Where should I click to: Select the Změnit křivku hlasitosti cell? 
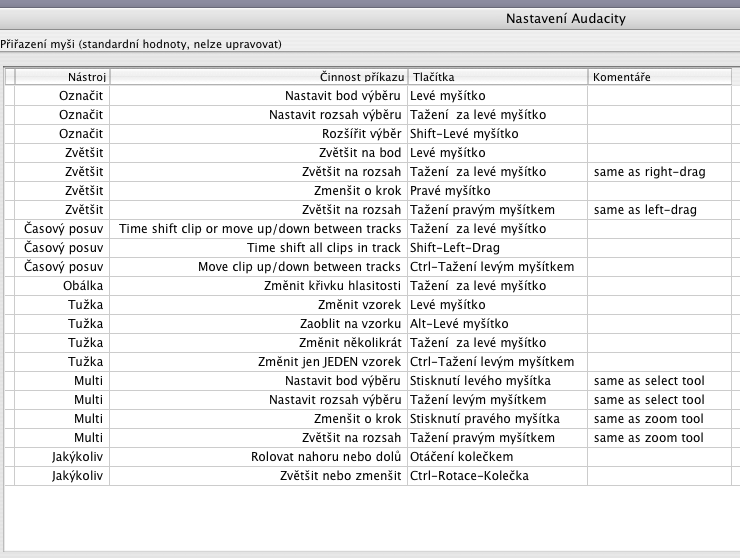pos(259,286)
